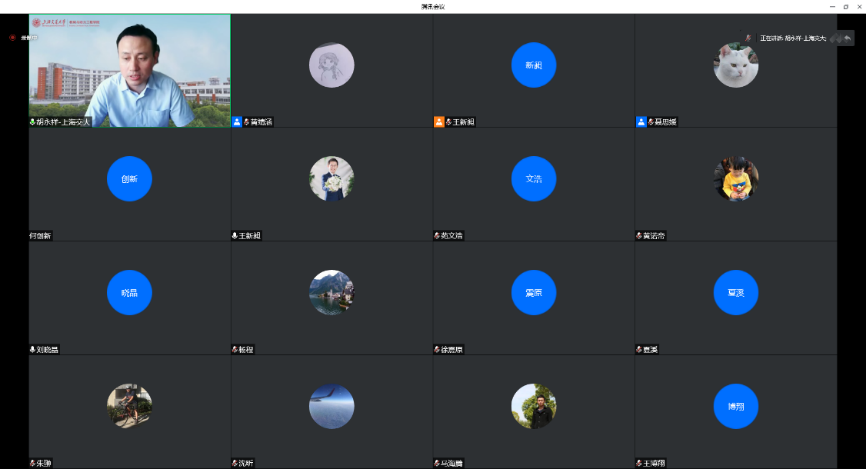Click the red recording indicator icon

[13, 38]
